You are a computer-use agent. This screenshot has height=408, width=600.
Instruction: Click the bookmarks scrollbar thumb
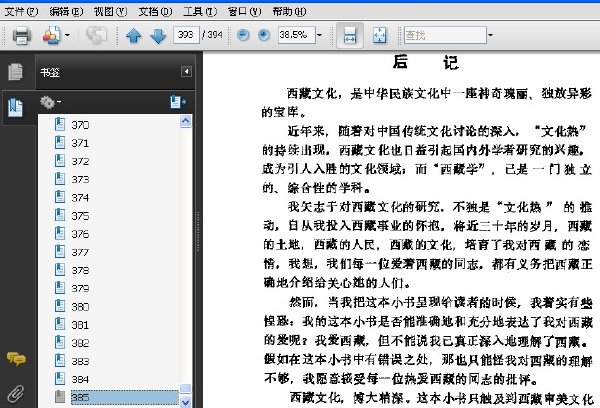186,388
